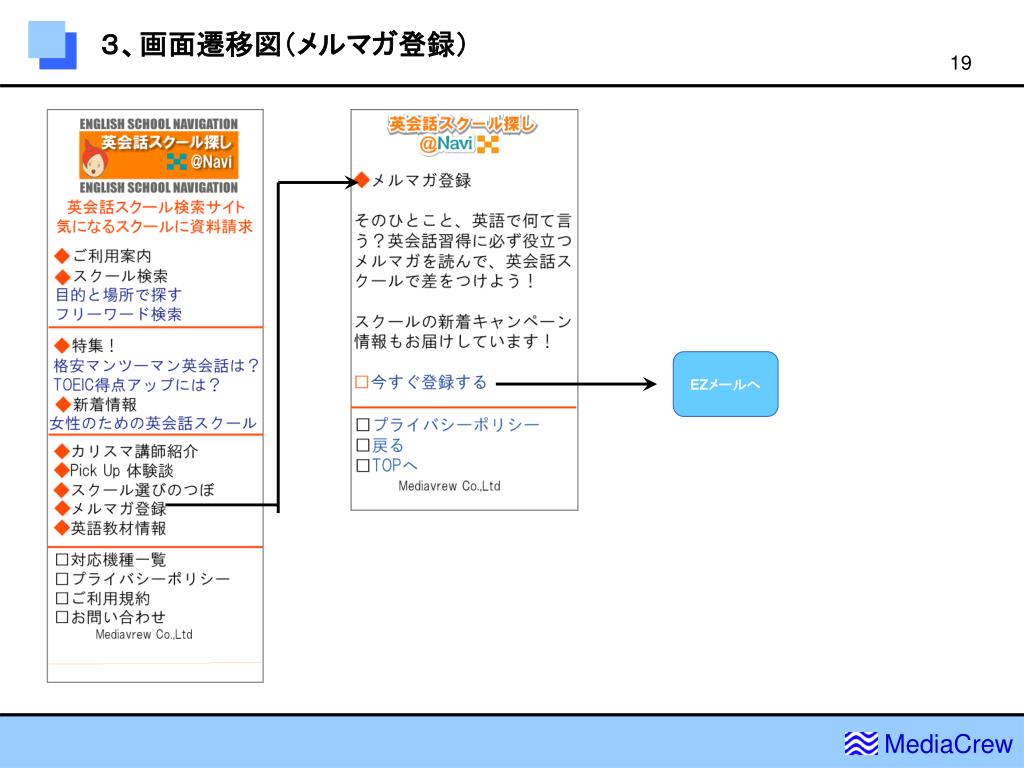Click Mediavrew Co.,Ltd on left screen
Image resolution: width=1024 pixels, height=768 pixels.
click(x=144, y=635)
